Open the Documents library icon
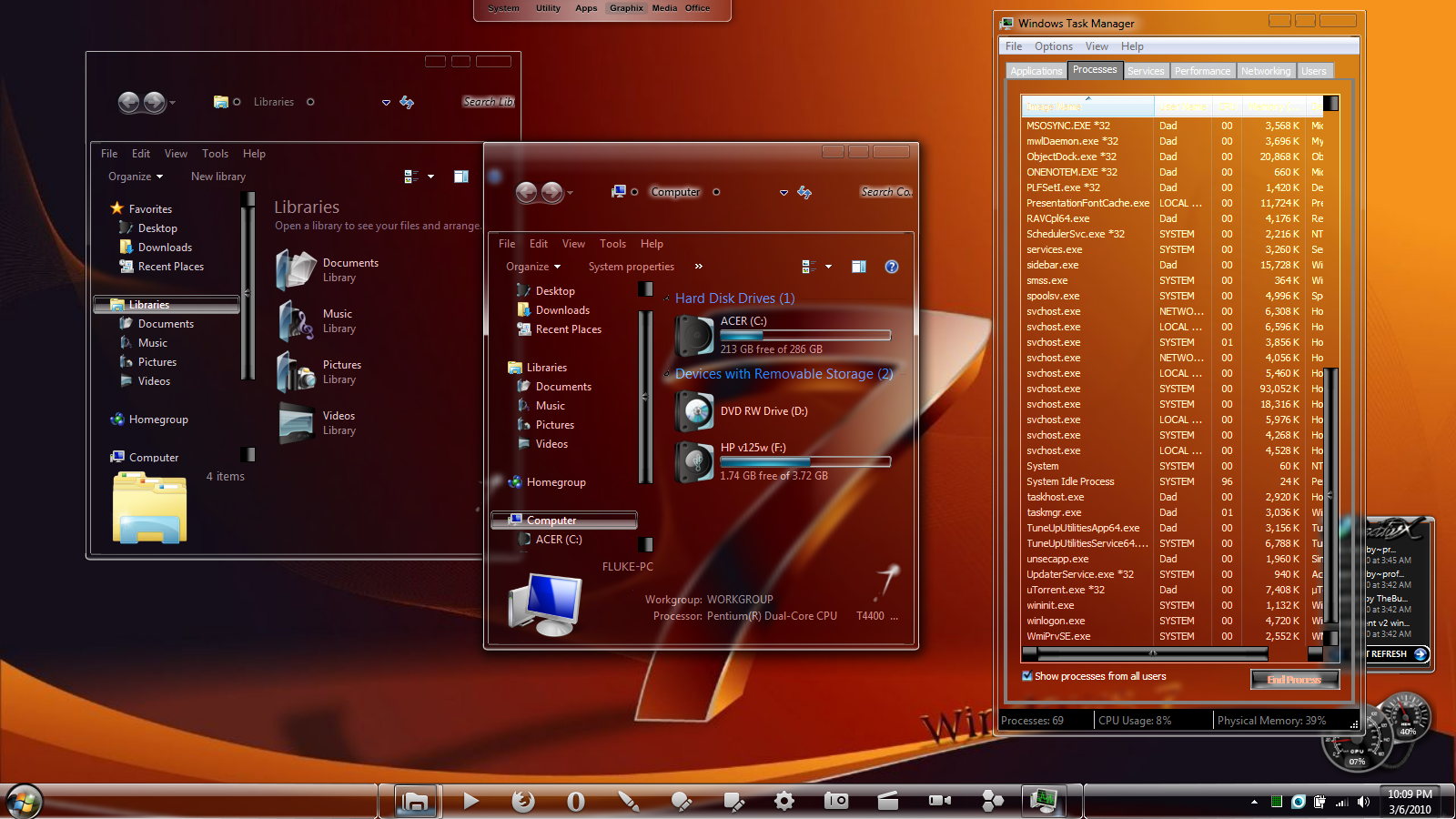 tap(297, 269)
